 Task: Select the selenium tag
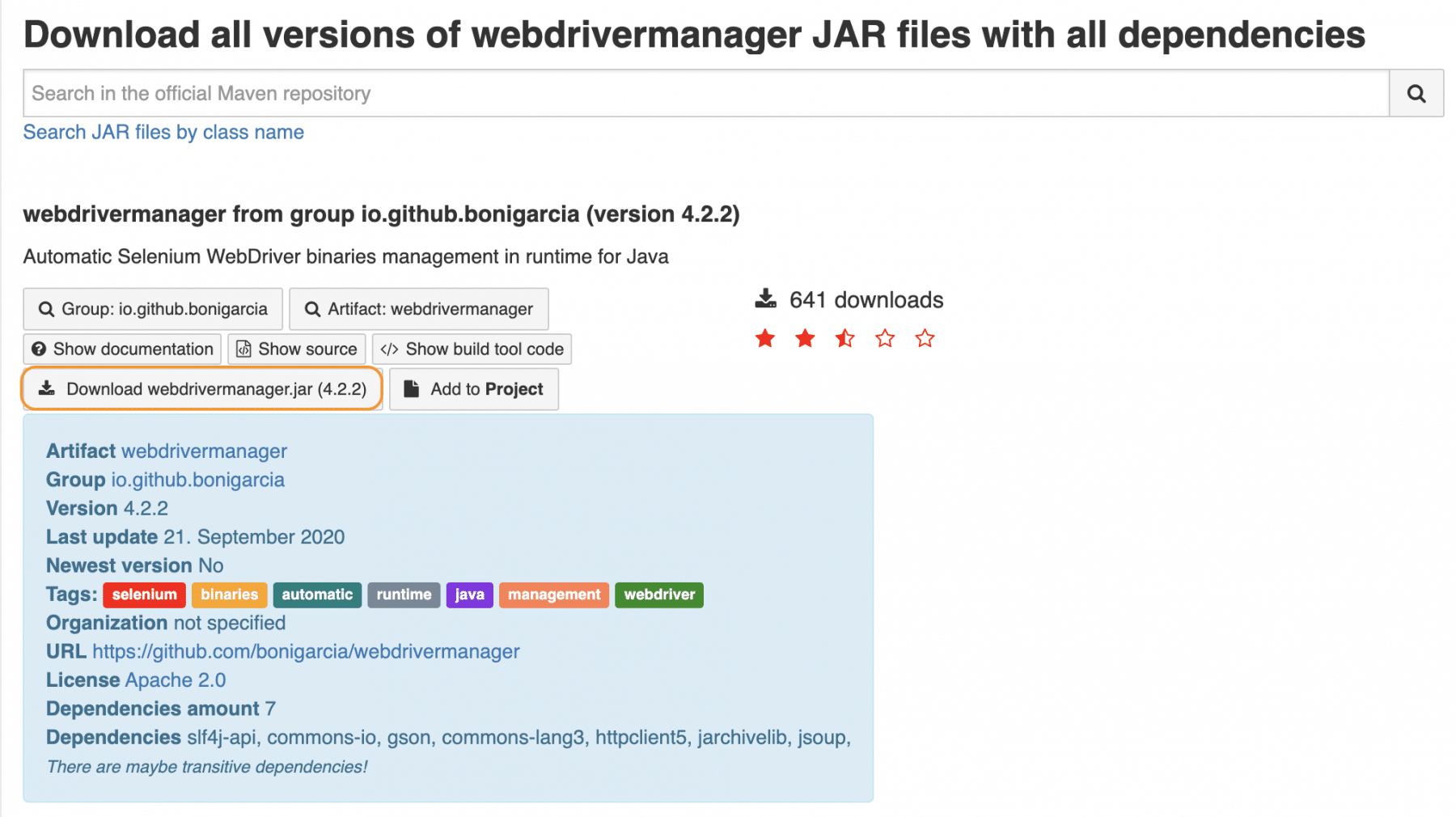[x=144, y=595]
